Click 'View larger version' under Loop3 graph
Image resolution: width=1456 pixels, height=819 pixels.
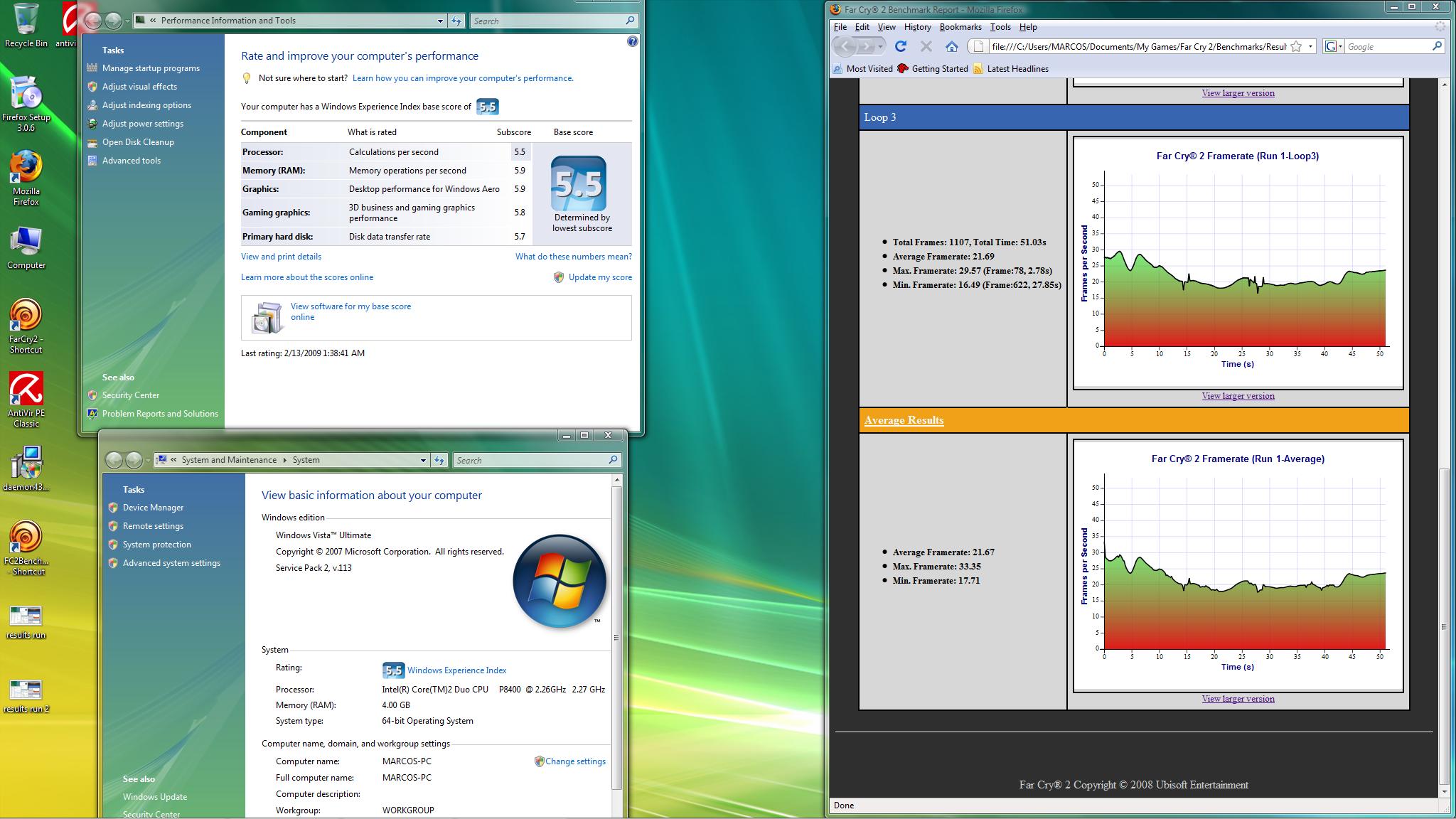pyautogui.click(x=1238, y=396)
